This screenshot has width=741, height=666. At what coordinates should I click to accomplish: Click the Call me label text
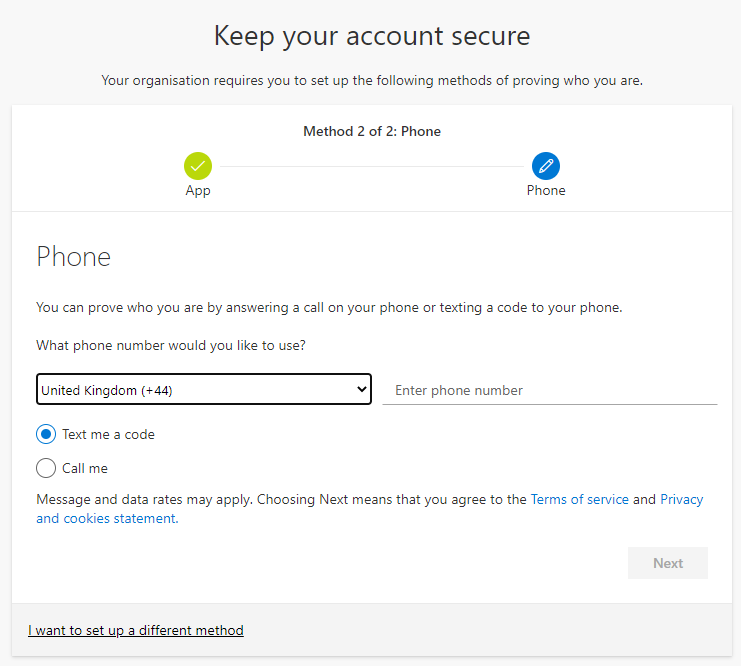pos(85,468)
